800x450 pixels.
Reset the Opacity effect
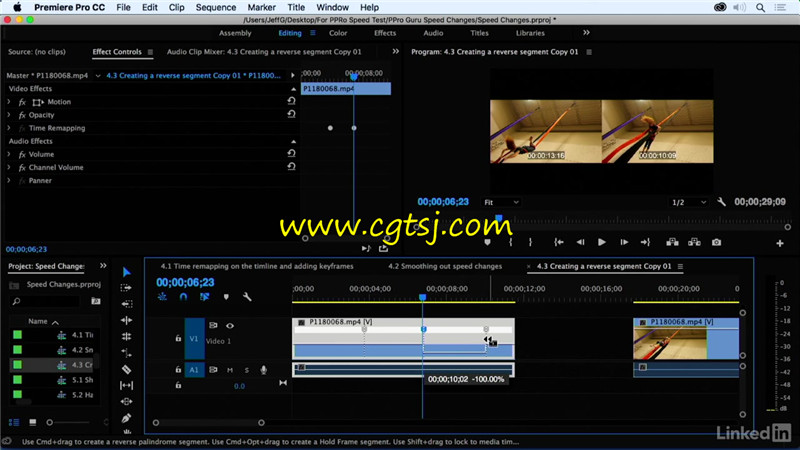[291, 114]
